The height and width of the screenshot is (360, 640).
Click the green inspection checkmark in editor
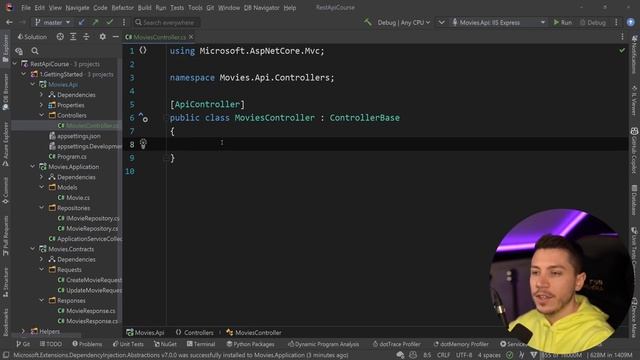622,51
